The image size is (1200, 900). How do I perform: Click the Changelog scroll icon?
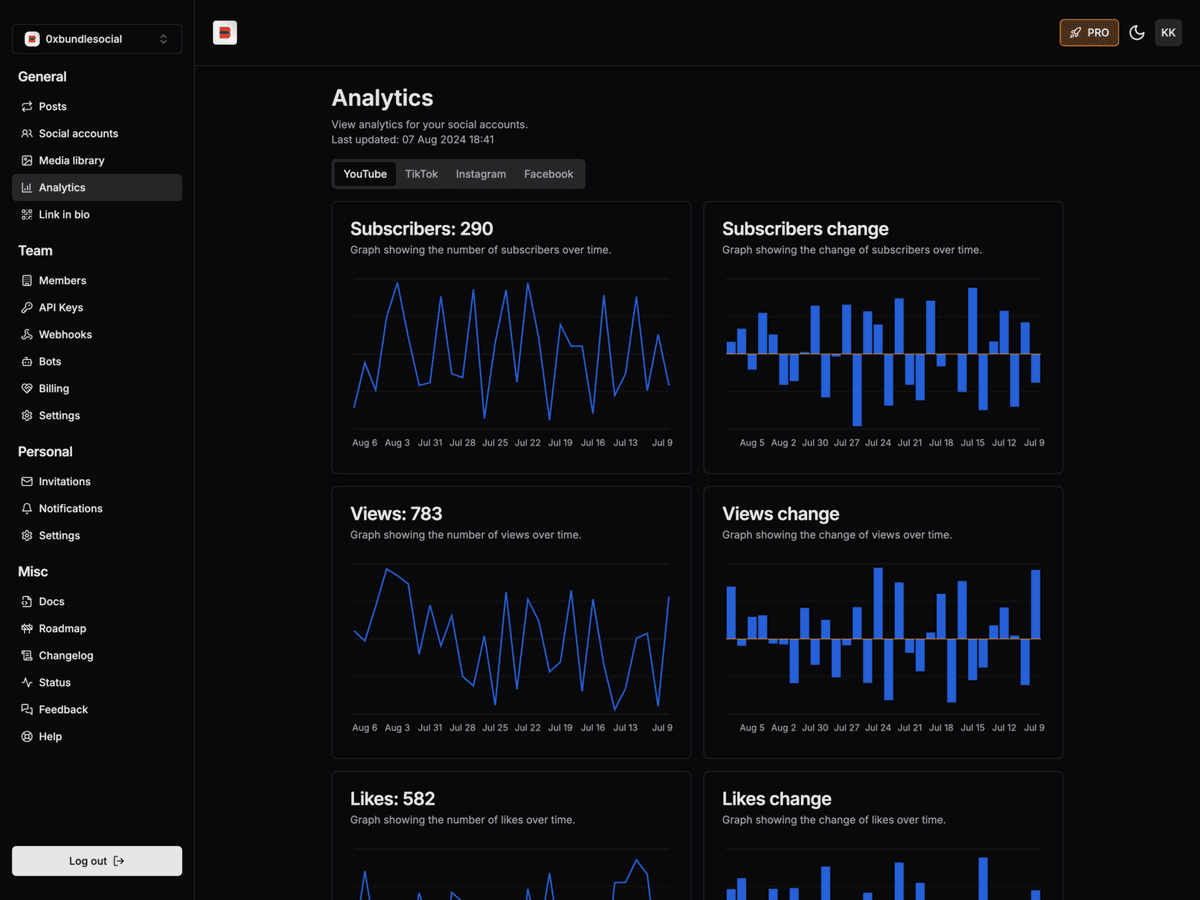[27, 655]
